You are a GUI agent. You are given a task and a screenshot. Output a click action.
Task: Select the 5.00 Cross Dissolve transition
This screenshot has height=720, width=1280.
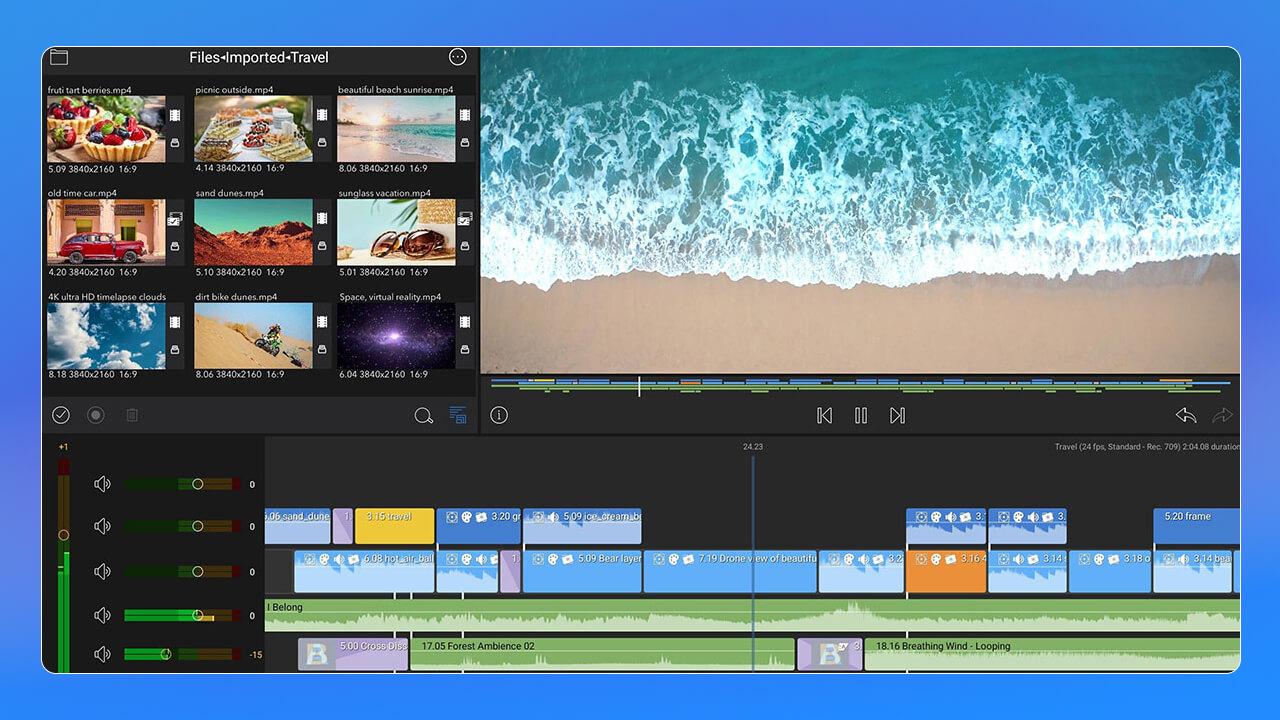tap(353, 654)
